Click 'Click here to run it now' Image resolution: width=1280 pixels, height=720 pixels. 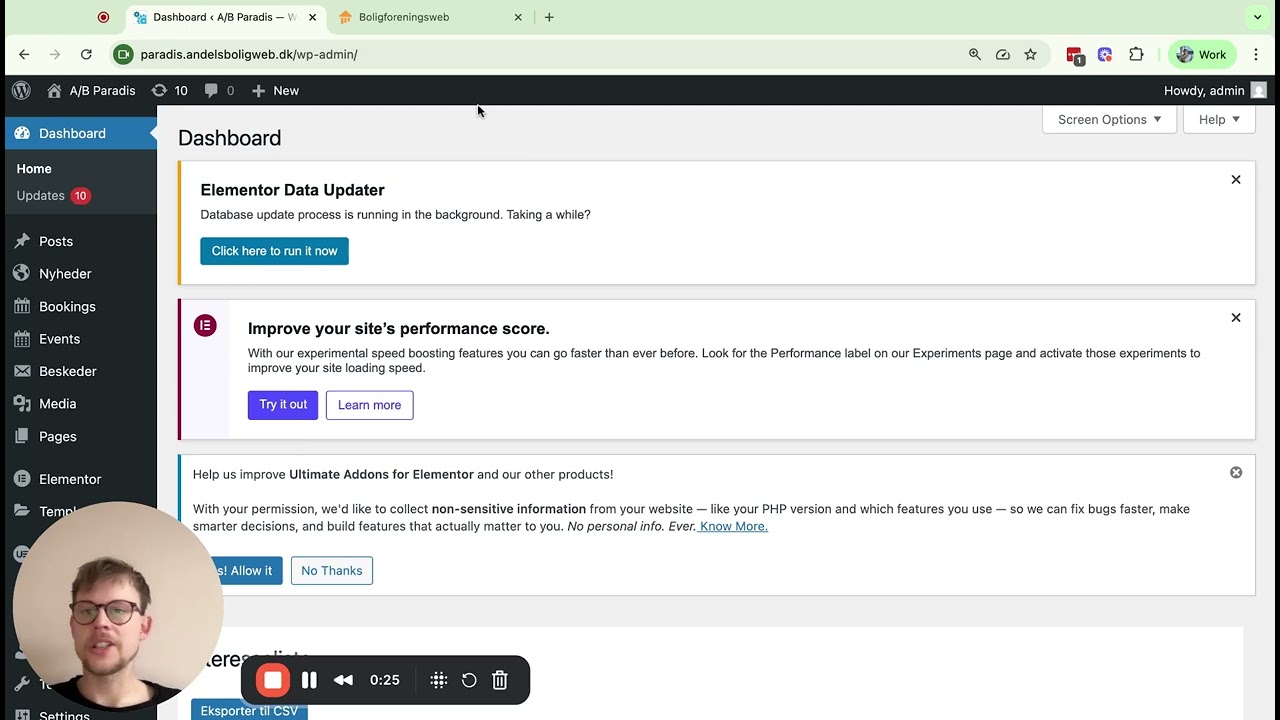click(x=274, y=251)
